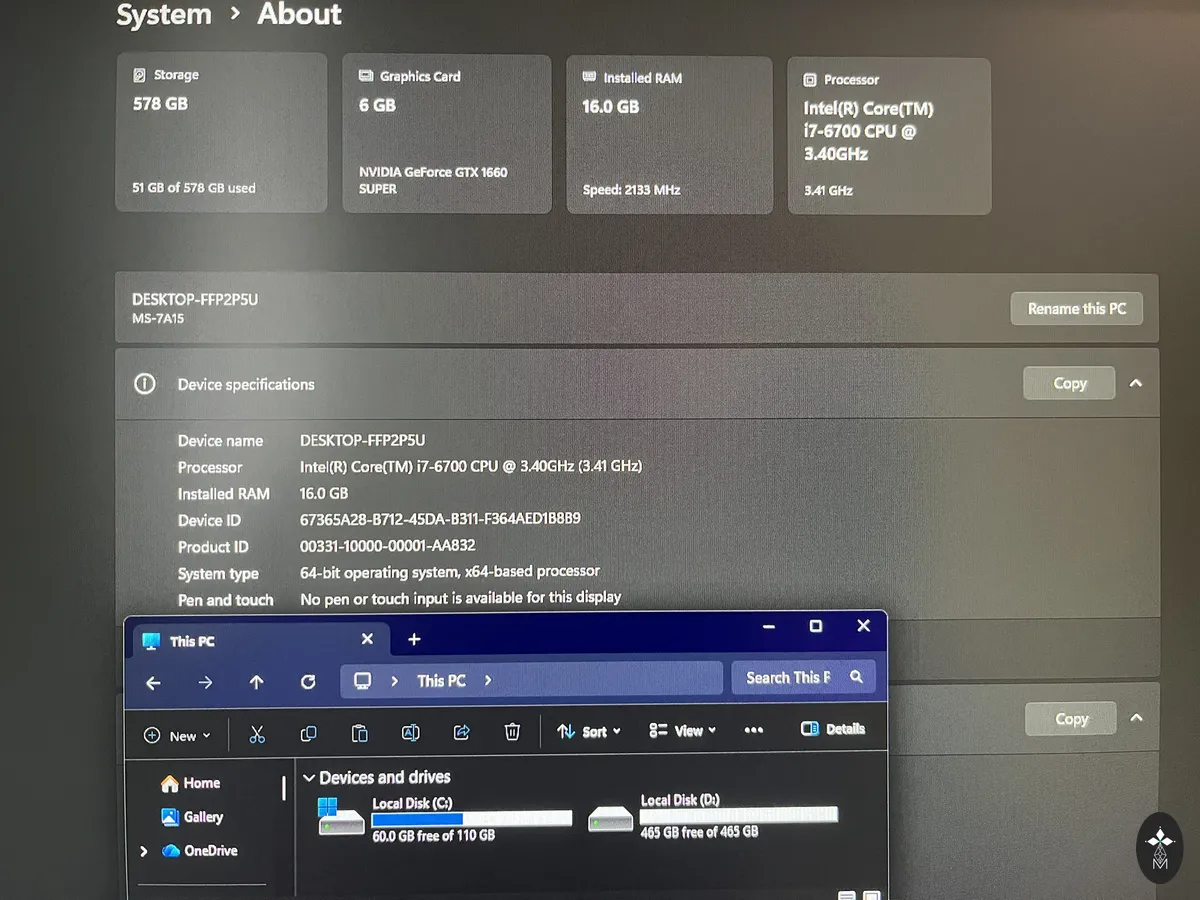
Task: Select the Local Disk (C:) drive
Action: (445, 818)
